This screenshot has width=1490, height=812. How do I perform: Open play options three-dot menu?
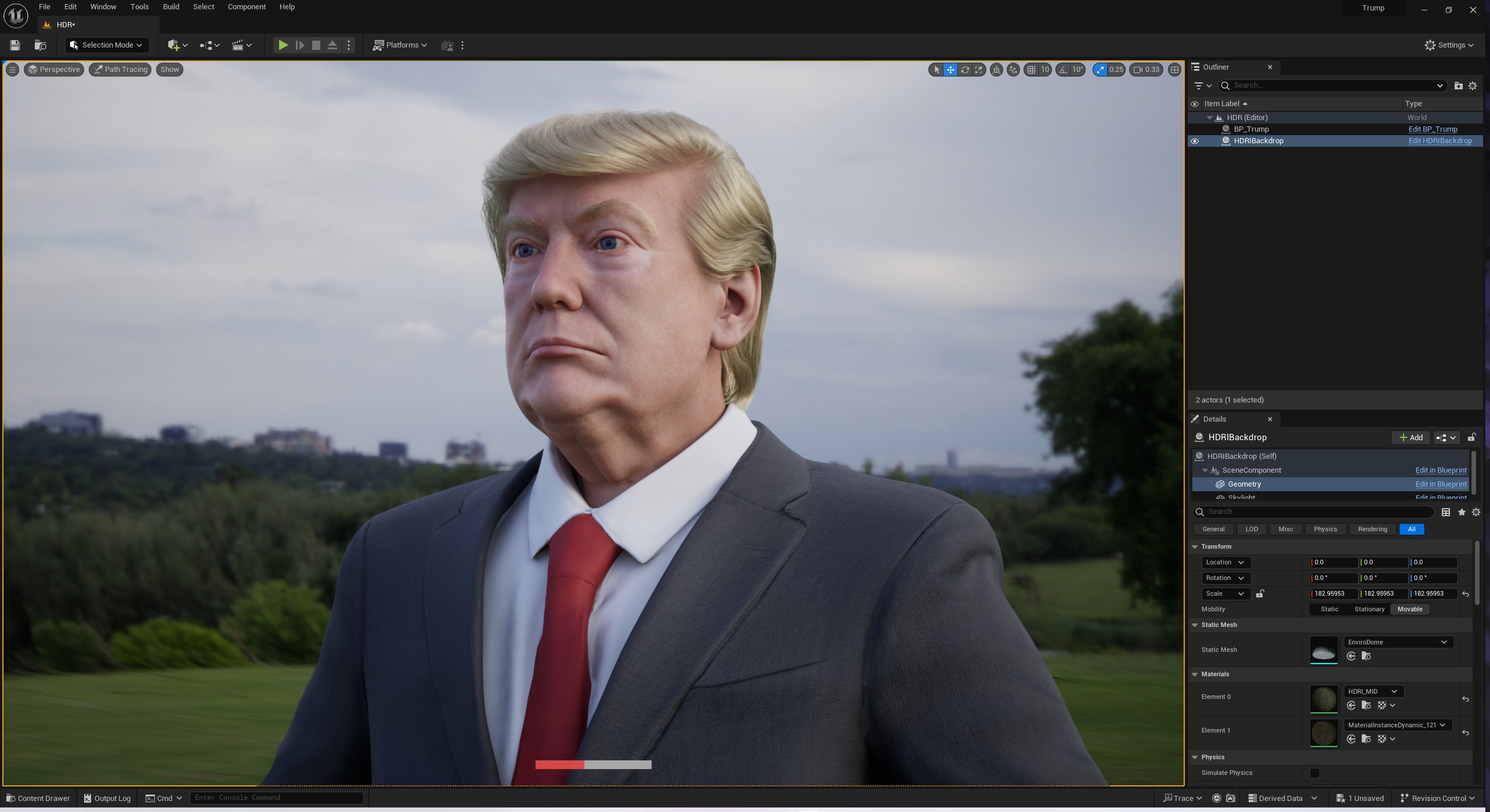click(x=349, y=45)
